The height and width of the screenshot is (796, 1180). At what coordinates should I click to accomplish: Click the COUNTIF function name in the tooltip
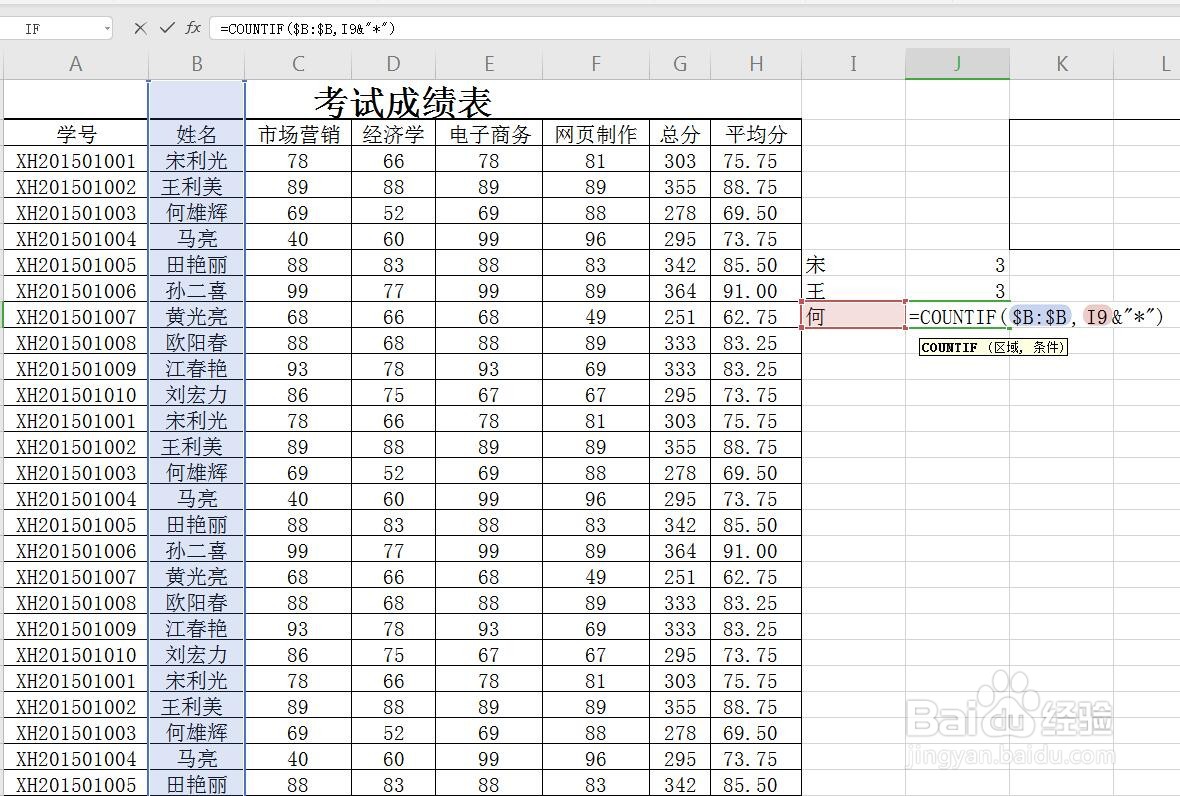tap(950, 347)
